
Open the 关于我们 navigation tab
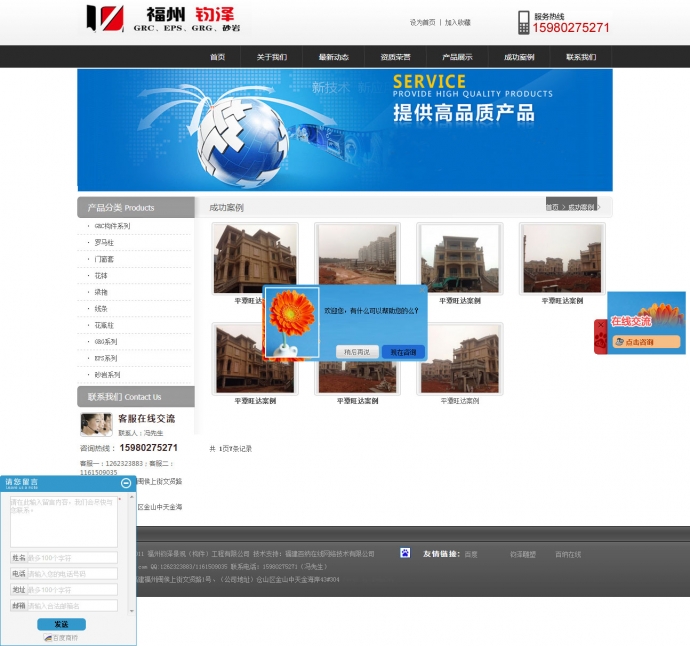click(272, 57)
